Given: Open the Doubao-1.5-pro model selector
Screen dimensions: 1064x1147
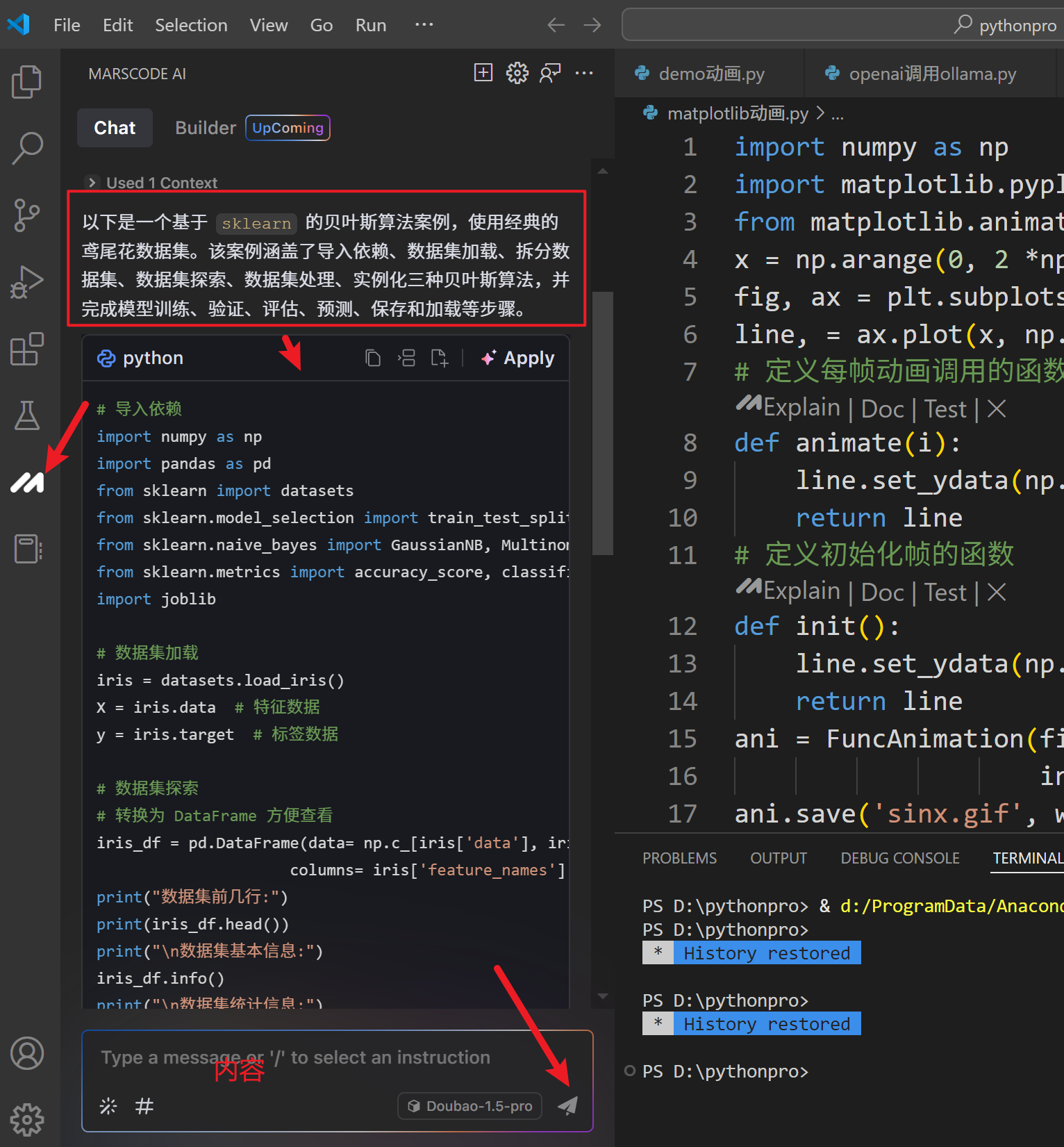Looking at the screenshot, I should (469, 1106).
